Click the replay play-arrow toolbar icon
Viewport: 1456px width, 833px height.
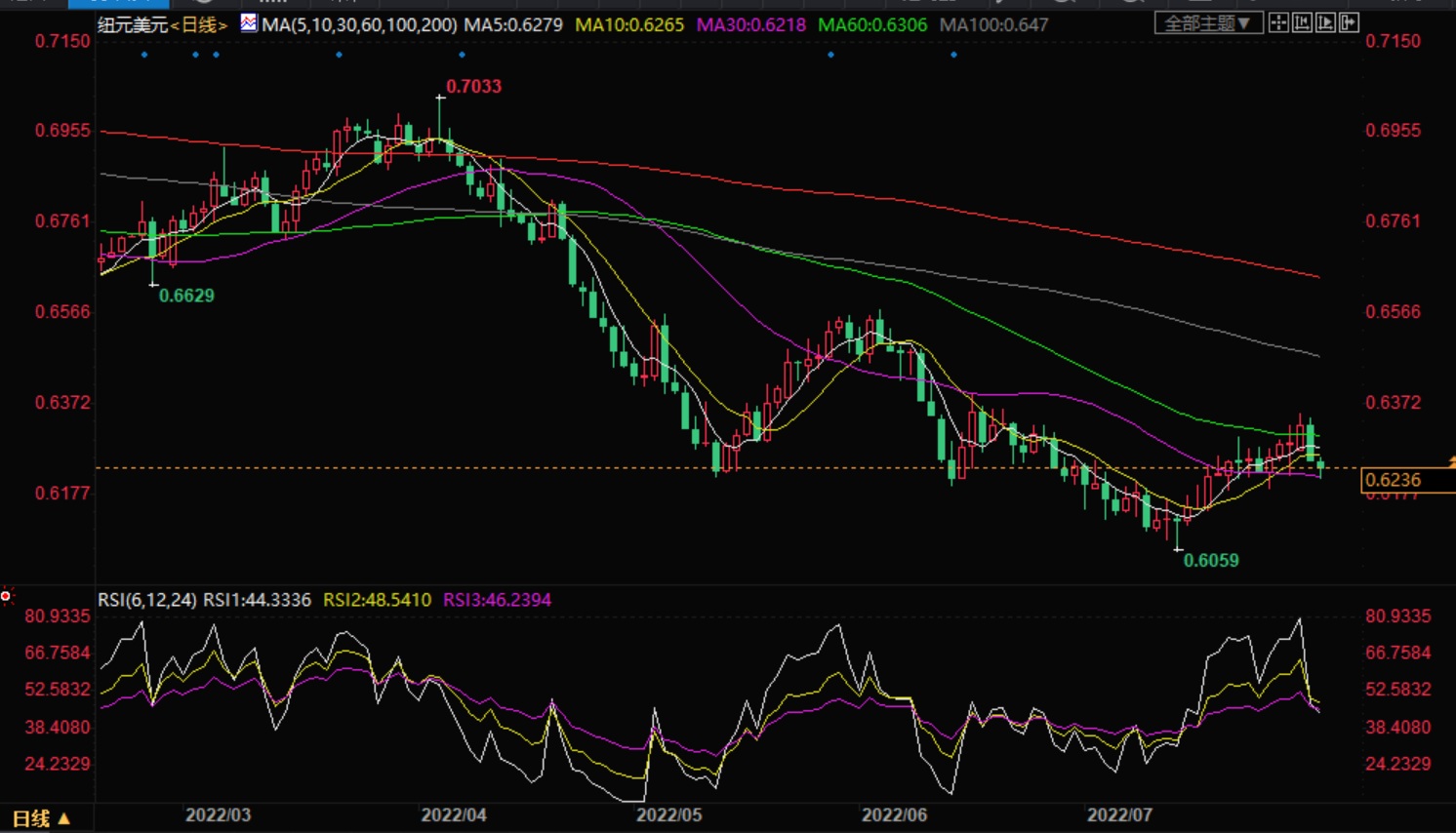(1325, 22)
